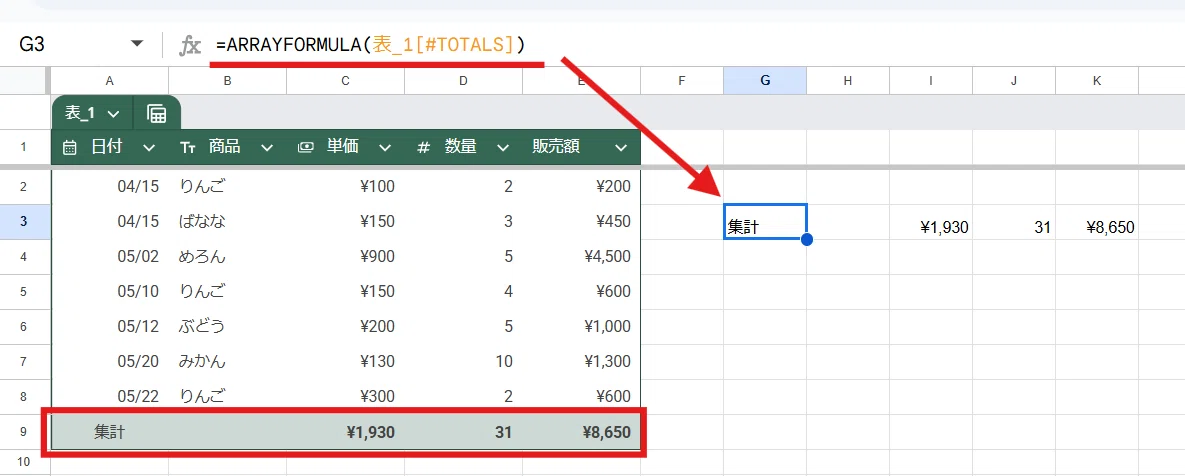Select column C header
The height and width of the screenshot is (476, 1185).
point(345,81)
